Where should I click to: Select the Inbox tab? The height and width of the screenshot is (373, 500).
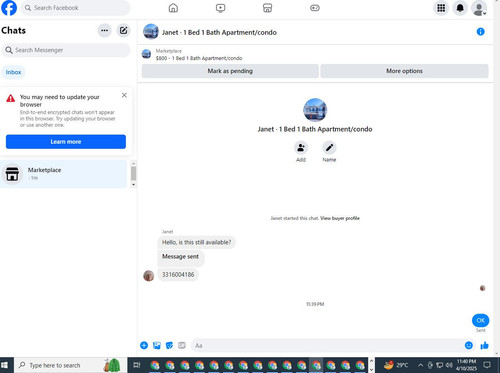tap(13, 72)
